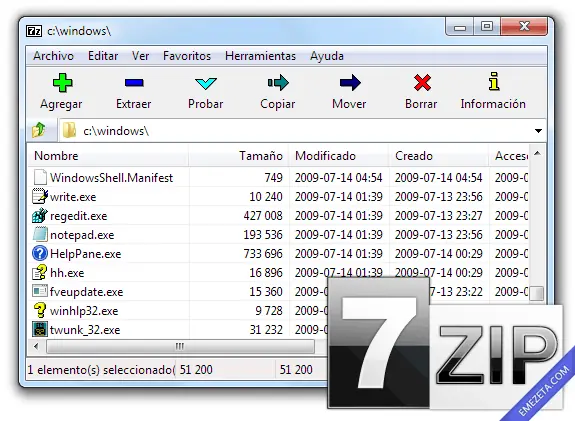Click the Mover dark blue arrow icon
Image resolution: width=575 pixels, height=421 pixels.
350,83
